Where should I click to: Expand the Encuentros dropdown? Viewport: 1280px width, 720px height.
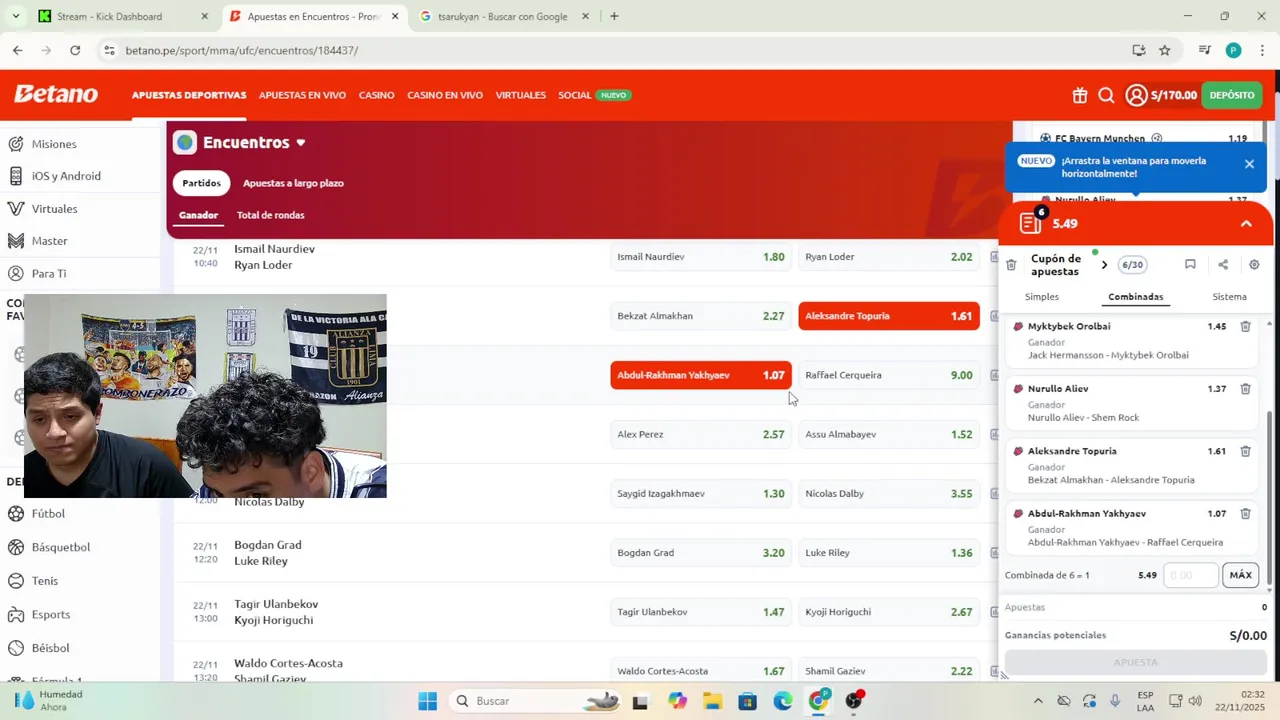(x=300, y=143)
